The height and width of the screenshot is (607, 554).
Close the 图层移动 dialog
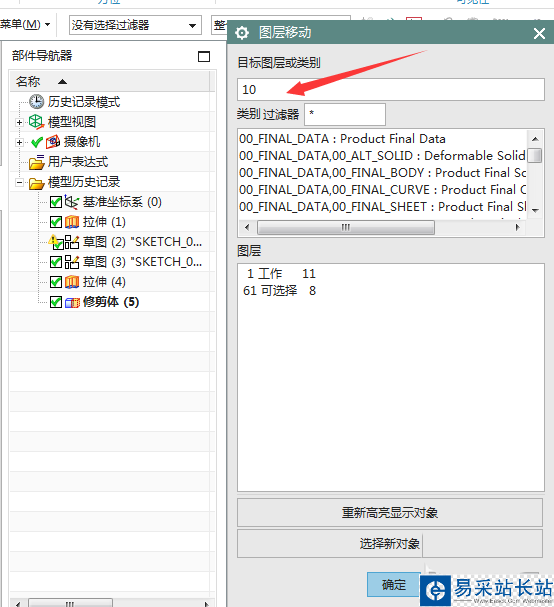(x=539, y=33)
